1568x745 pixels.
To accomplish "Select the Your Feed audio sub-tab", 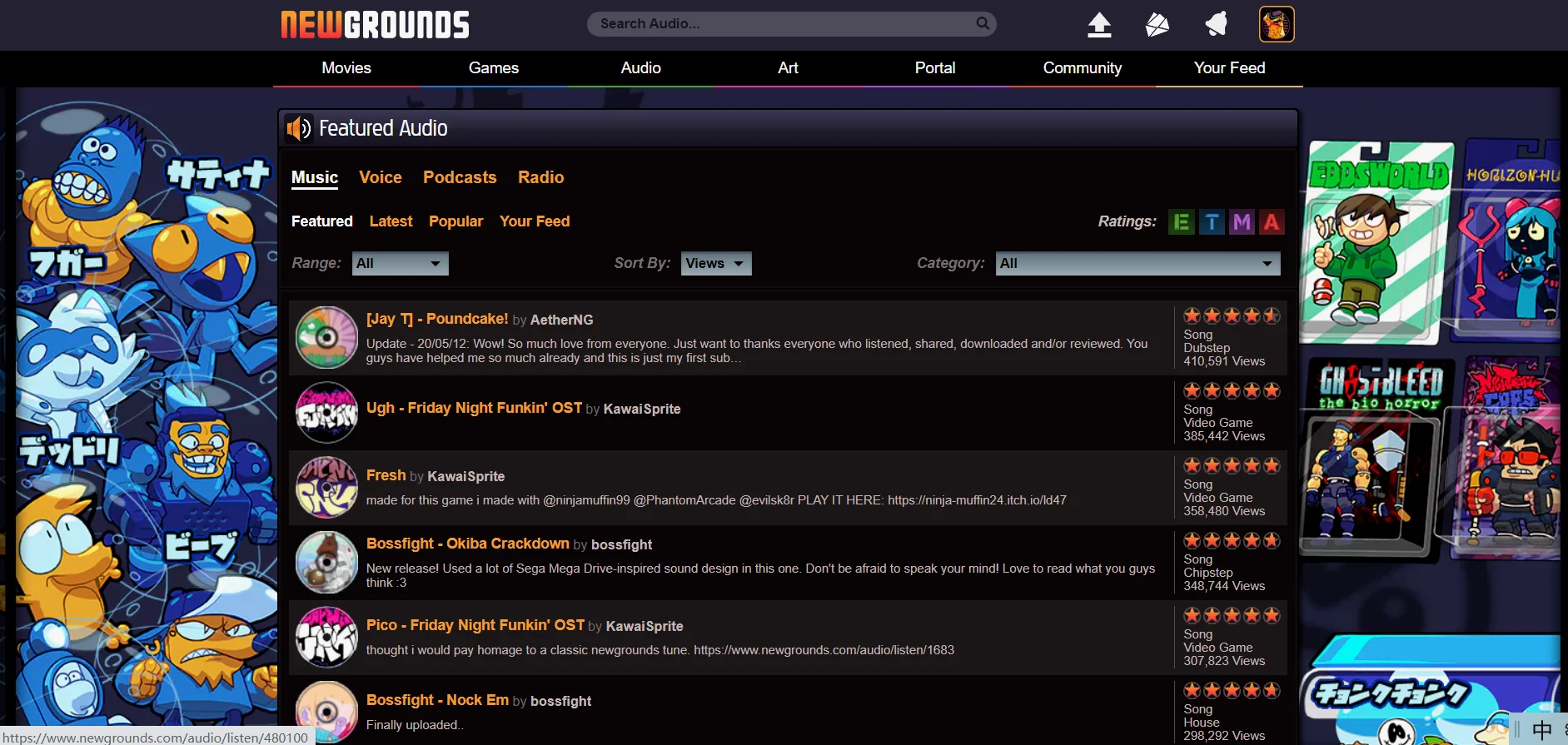I will (x=535, y=221).
